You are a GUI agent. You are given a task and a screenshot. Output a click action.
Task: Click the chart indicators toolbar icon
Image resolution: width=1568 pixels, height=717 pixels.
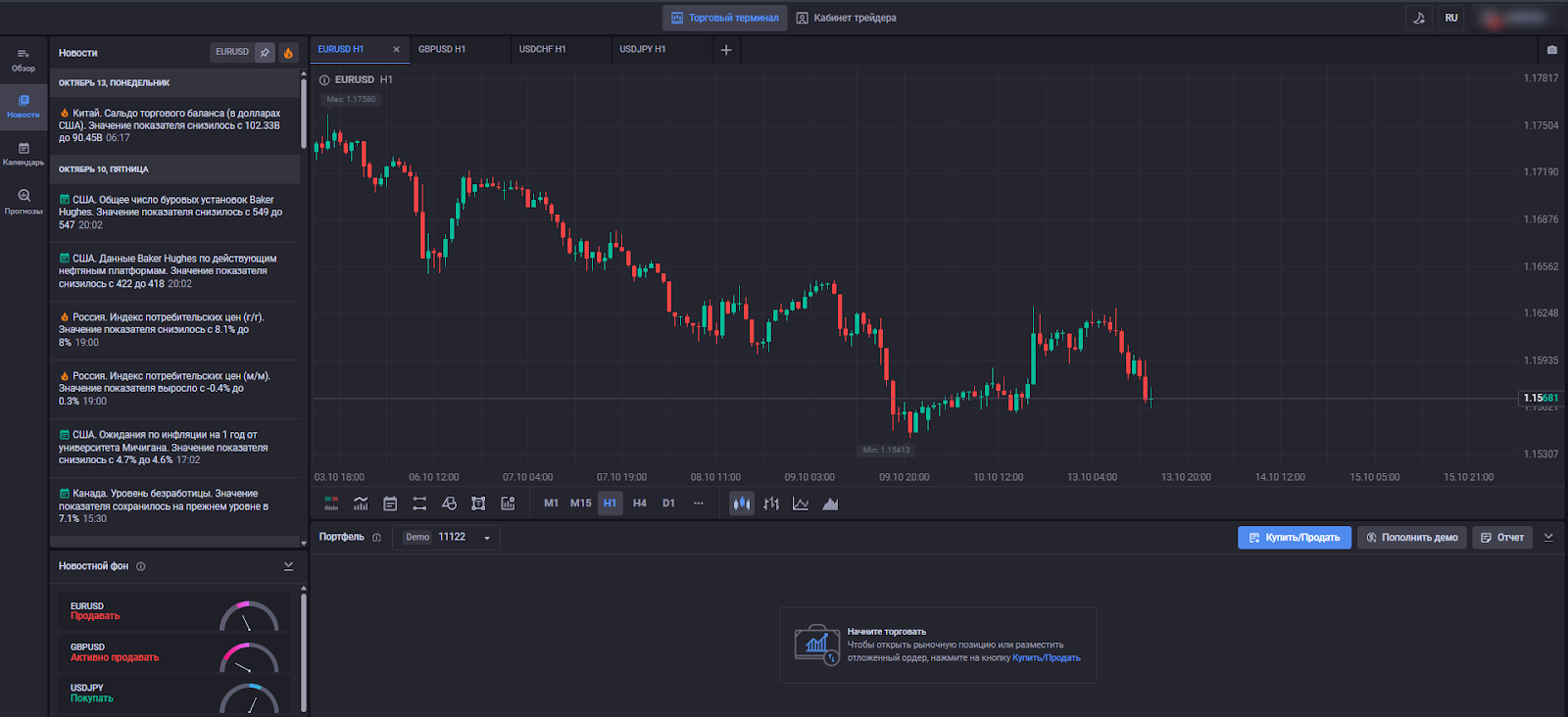pos(361,503)
